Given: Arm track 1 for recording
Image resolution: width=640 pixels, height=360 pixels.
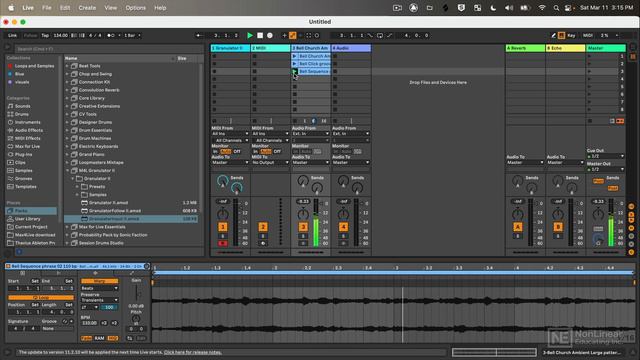Looking at the screenshot, I should tap(223, 243).
